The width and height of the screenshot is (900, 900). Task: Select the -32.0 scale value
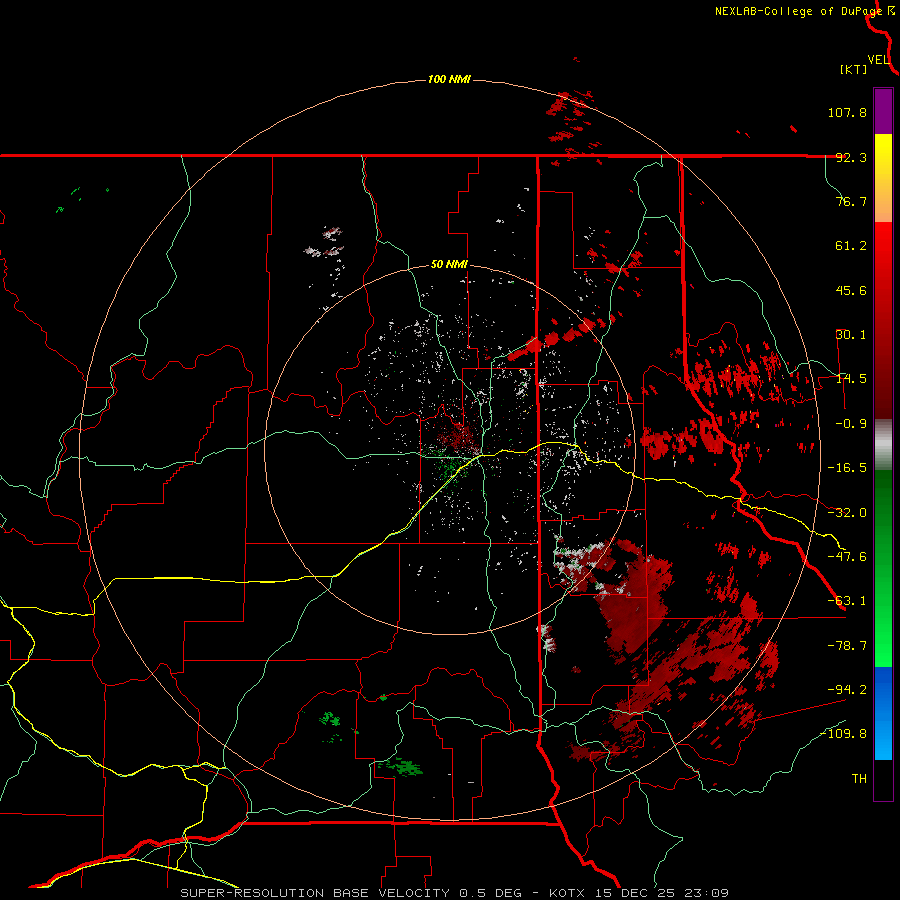click(847, 513)
